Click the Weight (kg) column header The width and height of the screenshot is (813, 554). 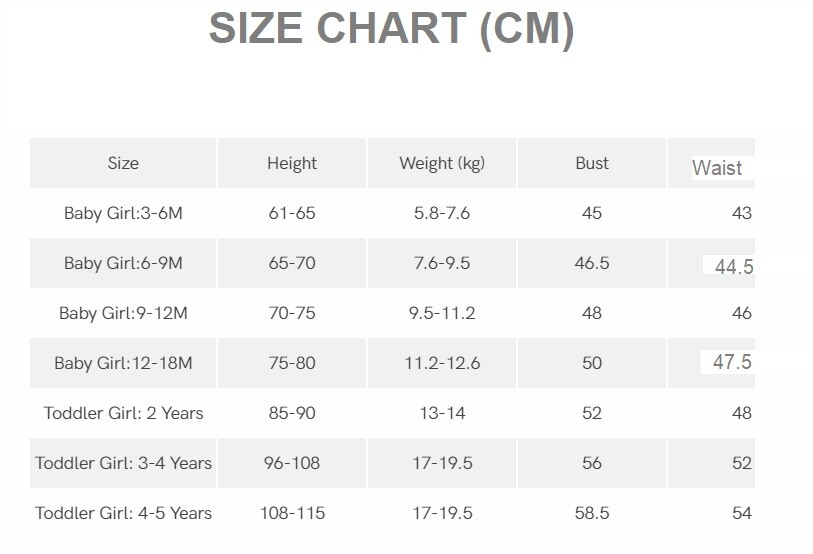[442, 163]
